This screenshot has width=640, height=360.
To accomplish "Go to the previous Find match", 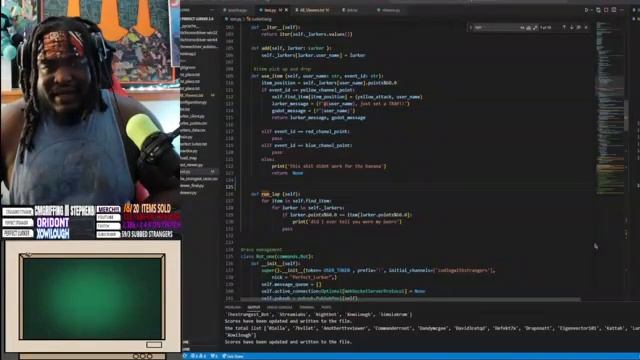I will click(x=564, y=27).
